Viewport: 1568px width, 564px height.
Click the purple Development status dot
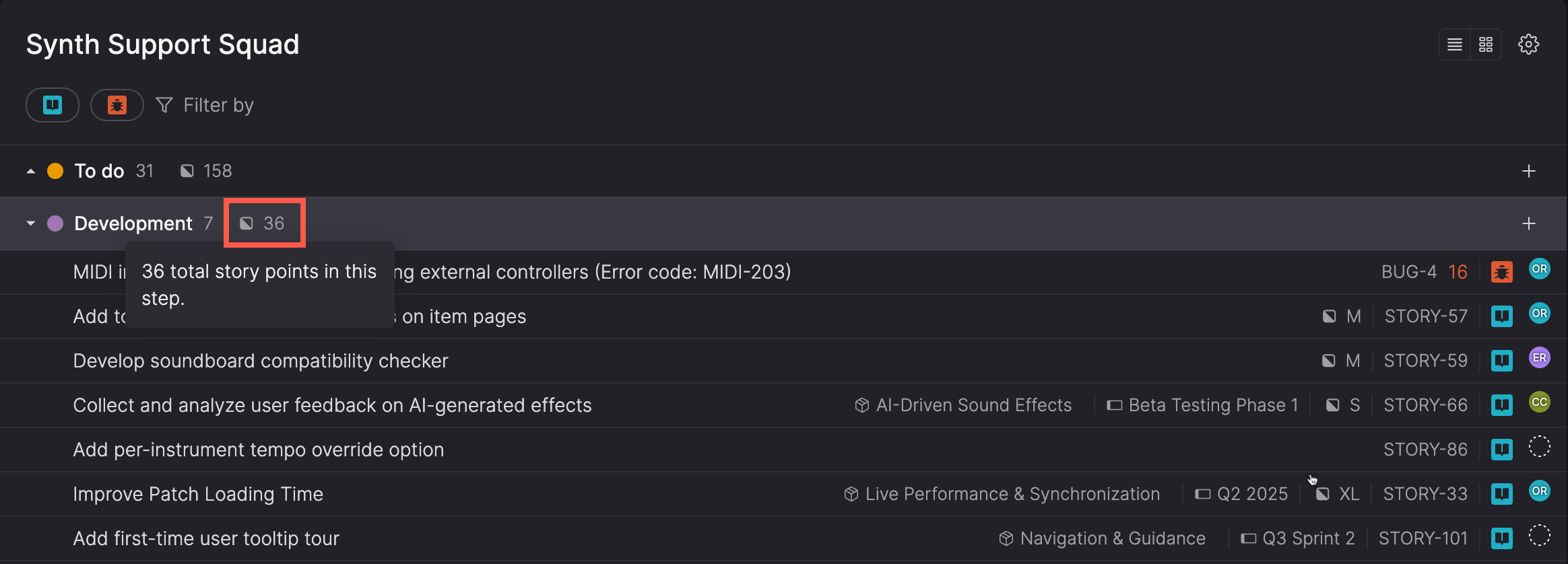pyautogui.click(x=55, y=223)
